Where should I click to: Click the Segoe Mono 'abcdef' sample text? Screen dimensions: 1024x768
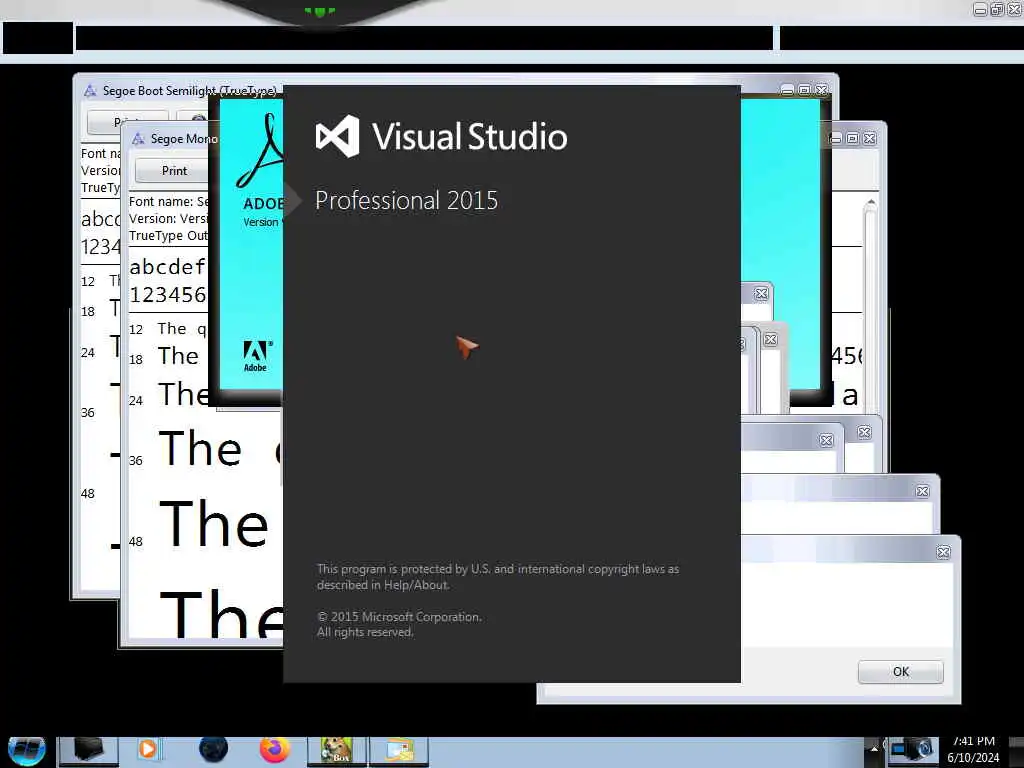click(167, 266)
